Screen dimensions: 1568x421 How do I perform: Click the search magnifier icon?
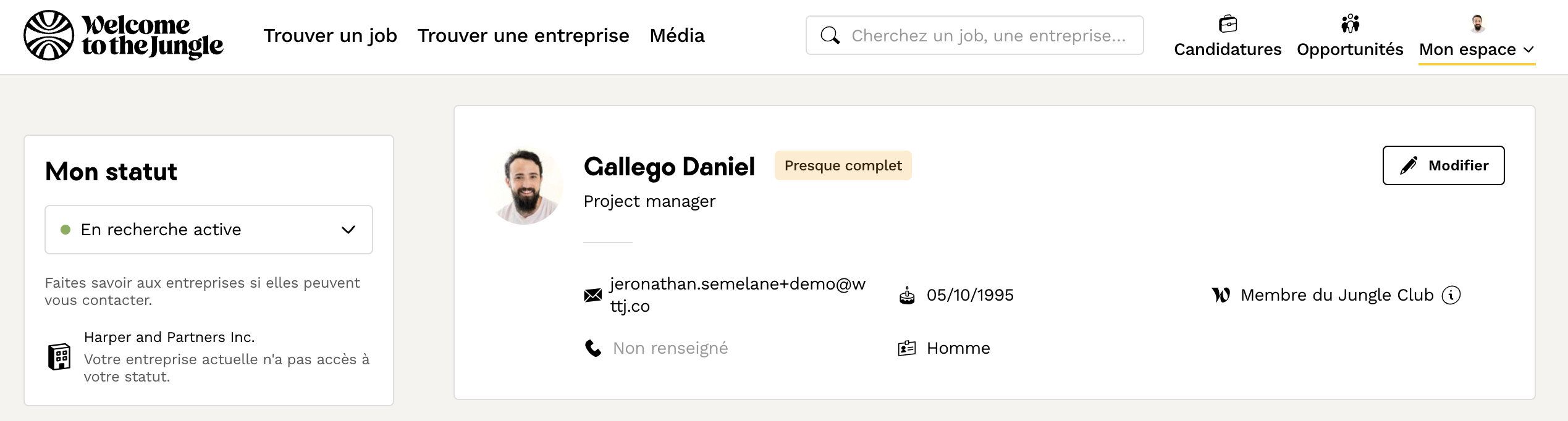coord(830,35)
